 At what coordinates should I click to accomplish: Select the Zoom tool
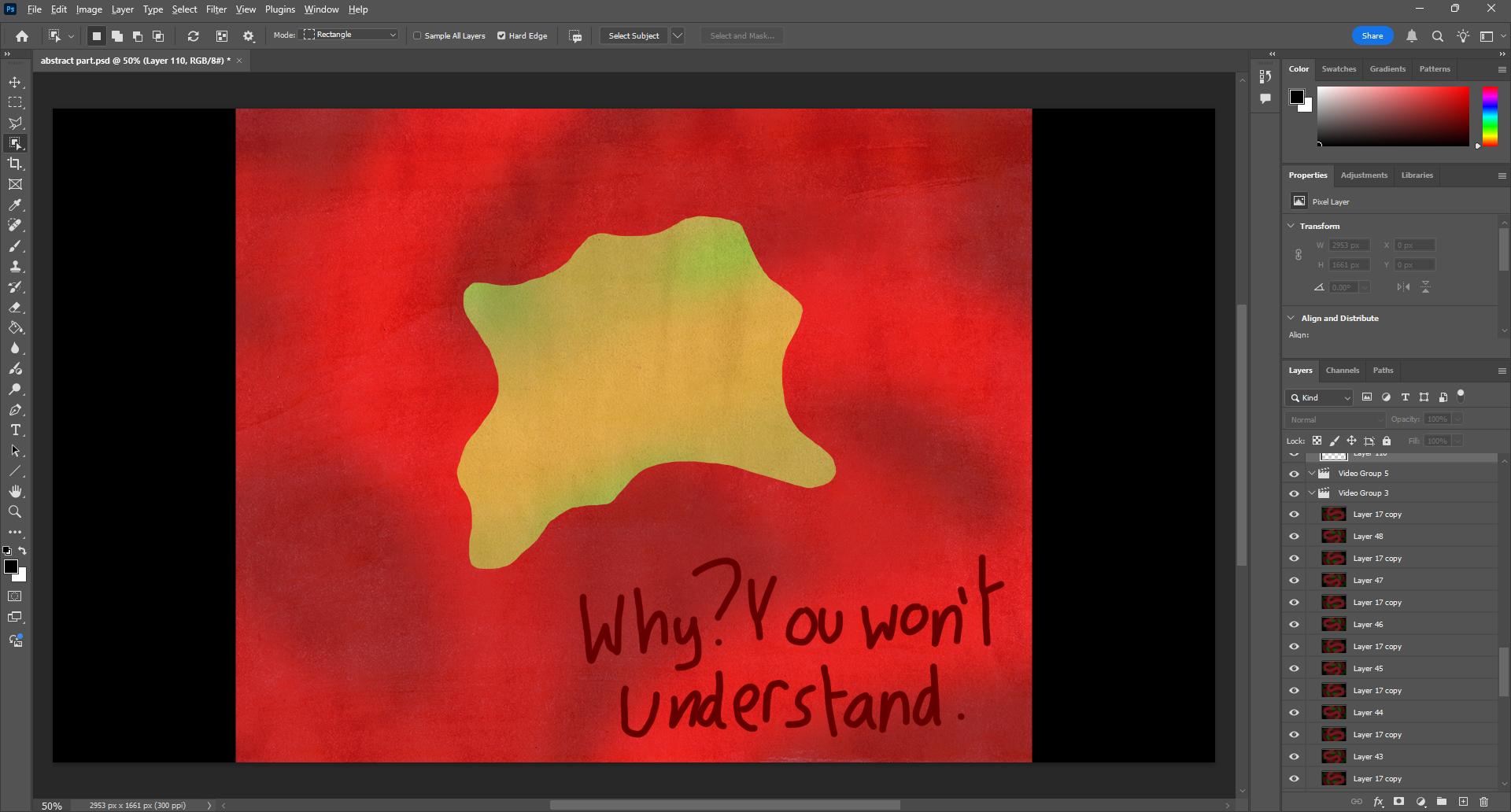(x=15, y=512)
